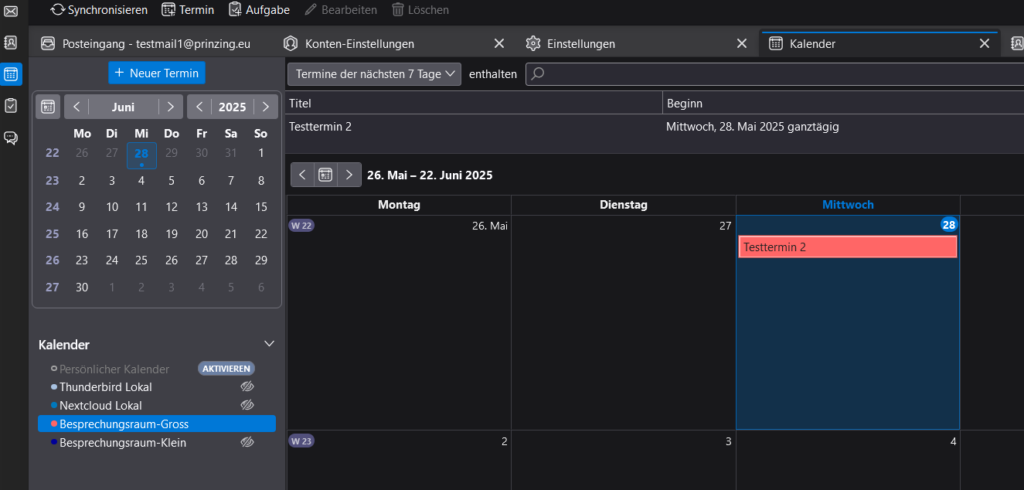Viewport: 1024px width, 490px height.
Task: Open the Juni month picker
Action: pyautogui.click(x=123, y=106)
